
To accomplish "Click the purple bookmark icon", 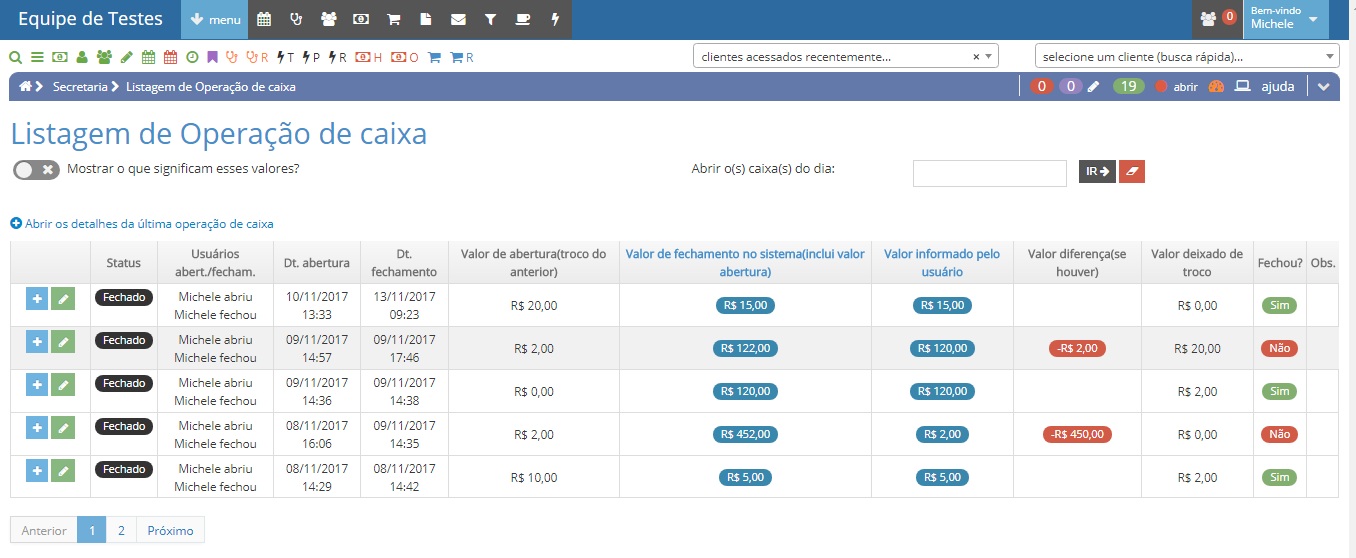I will click(x=212, y=57).
